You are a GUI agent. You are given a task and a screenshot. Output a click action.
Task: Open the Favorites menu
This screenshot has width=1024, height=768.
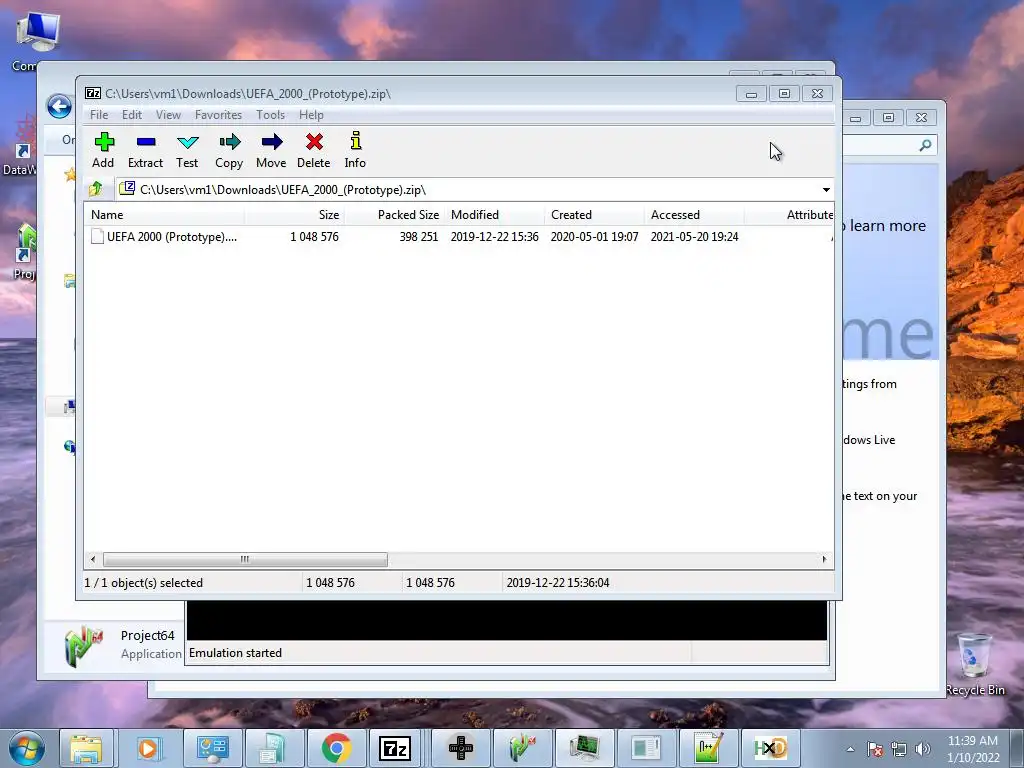click(x=218, y=115)
